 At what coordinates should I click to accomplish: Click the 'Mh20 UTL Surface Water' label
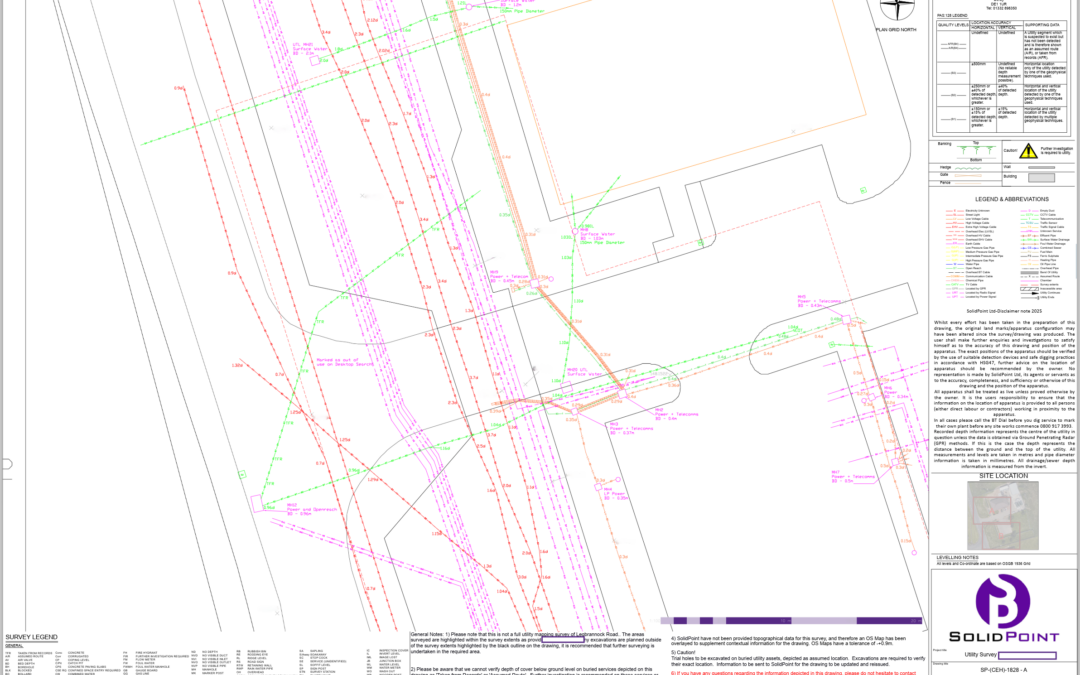click(x=583, y=372)
